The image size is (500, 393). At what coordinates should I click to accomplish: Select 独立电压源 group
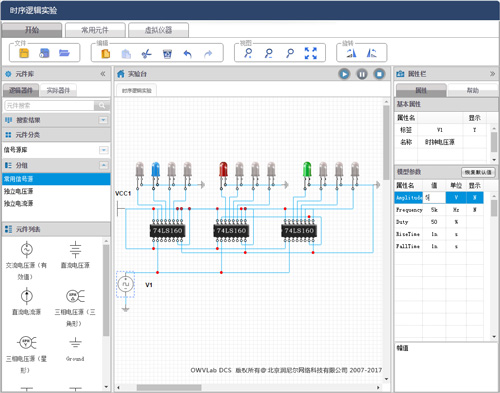[x=56, y=191]
